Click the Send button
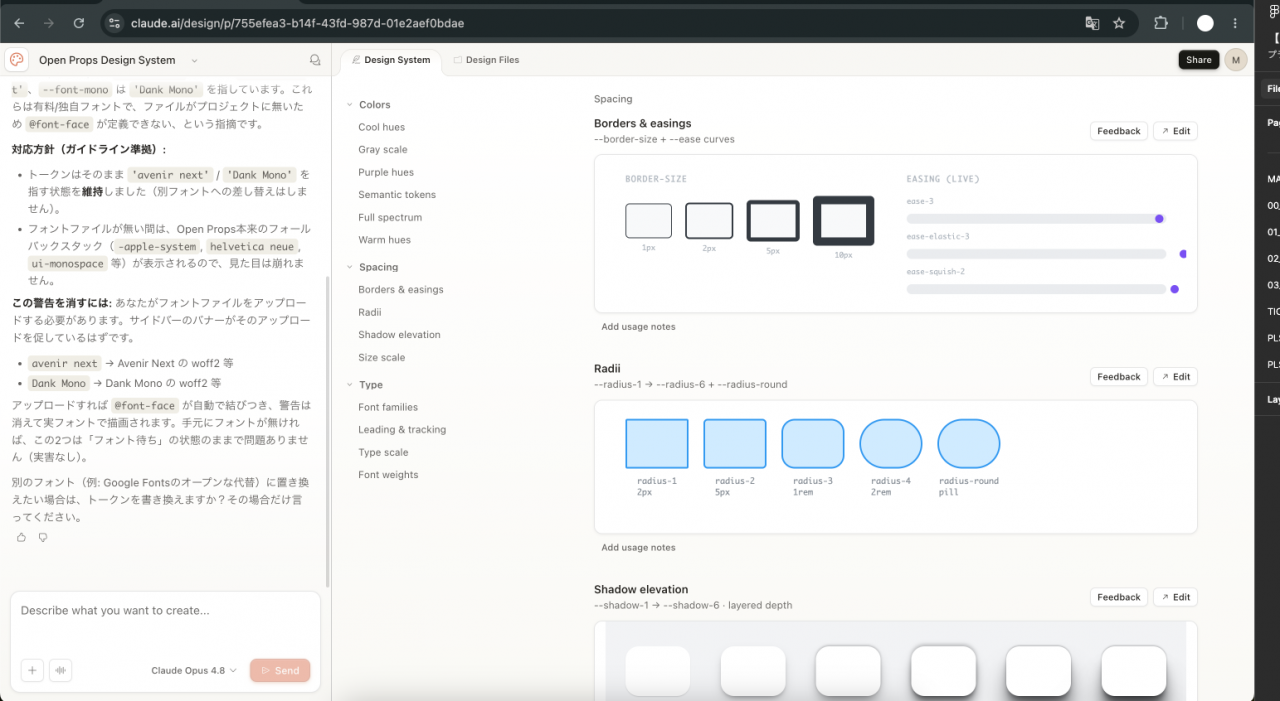Viewport: 1280px width, 701px height. coord(280,670)
